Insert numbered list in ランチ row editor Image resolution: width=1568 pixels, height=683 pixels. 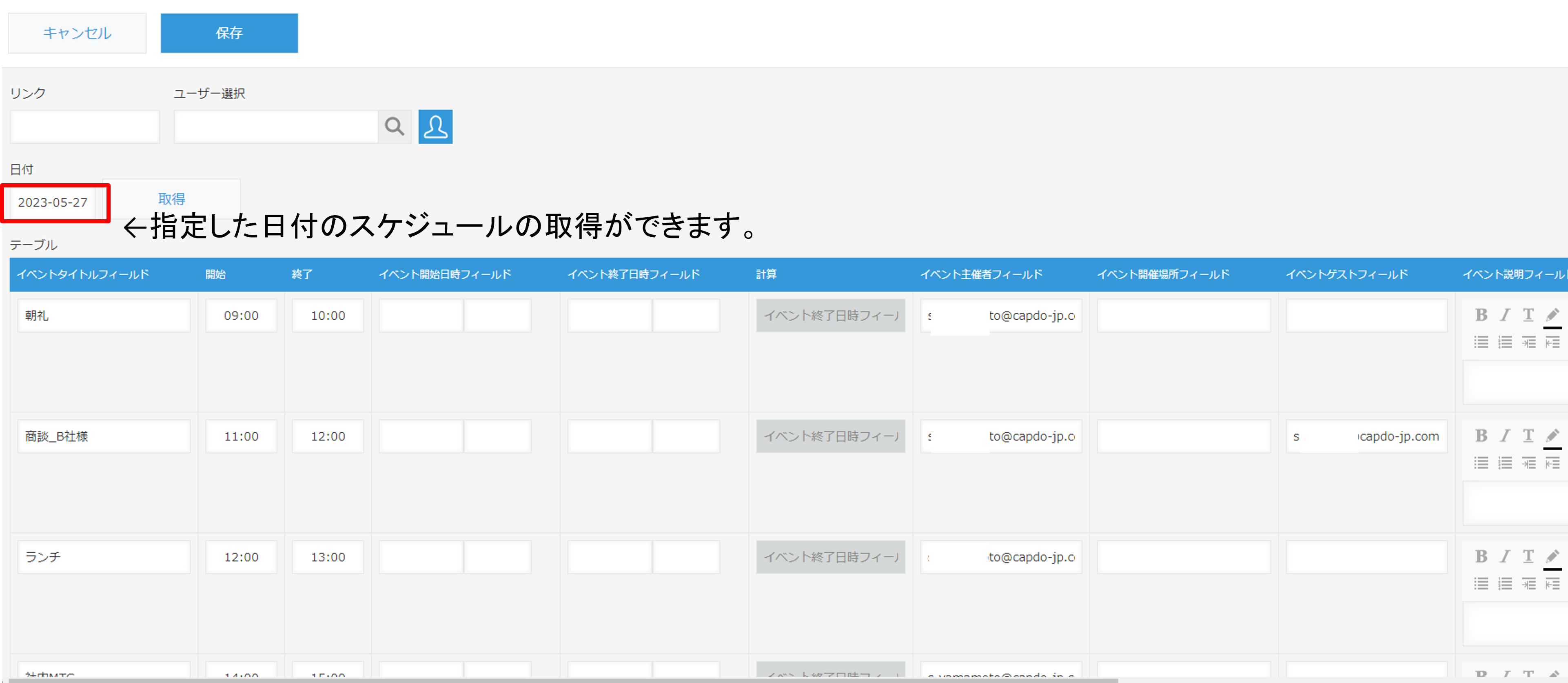[x=1505, y=584]
